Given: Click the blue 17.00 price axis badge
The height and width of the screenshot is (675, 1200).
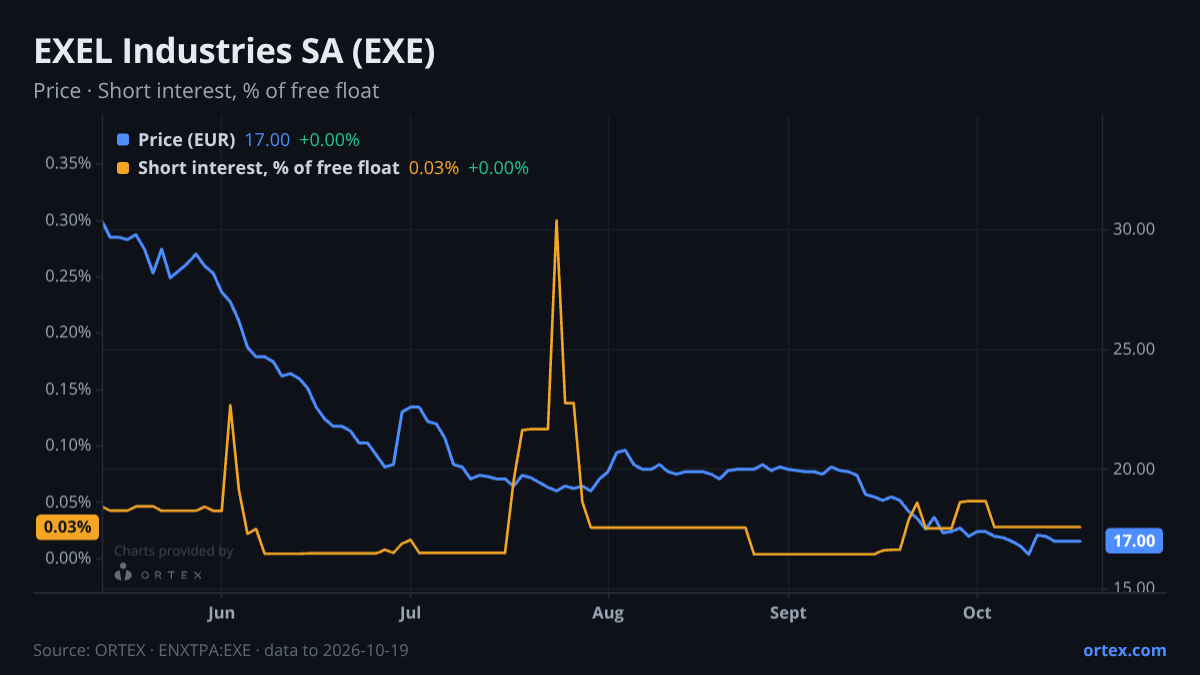Looking at the screenshot, I should (1135, 541).
